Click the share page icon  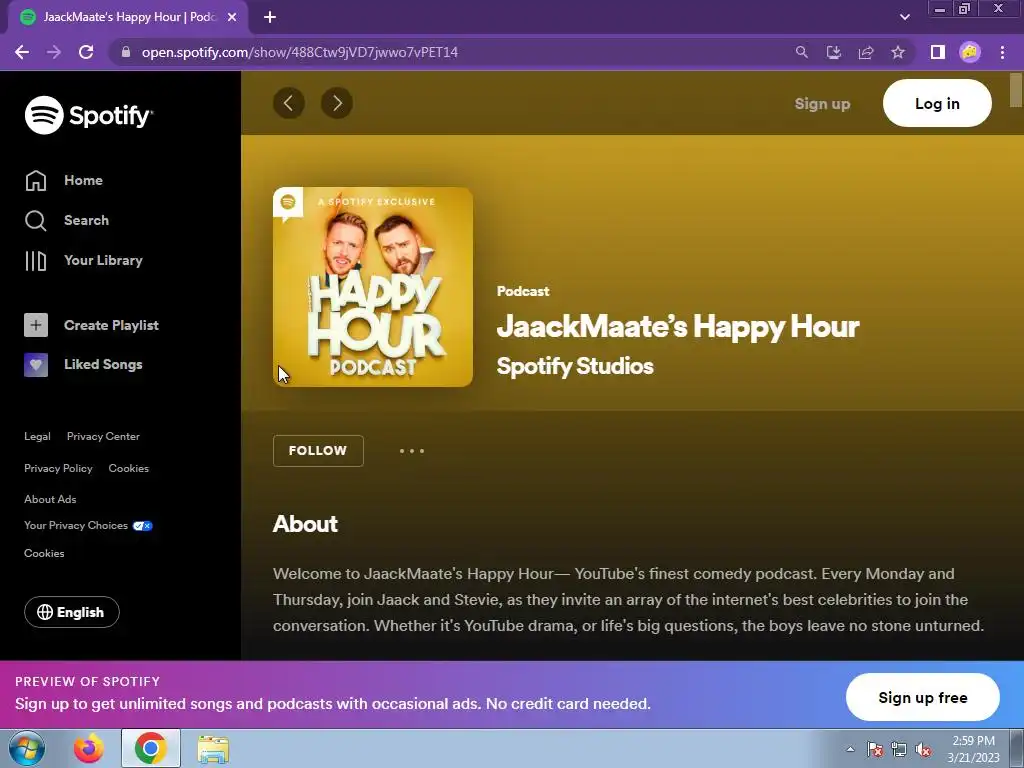866,52
